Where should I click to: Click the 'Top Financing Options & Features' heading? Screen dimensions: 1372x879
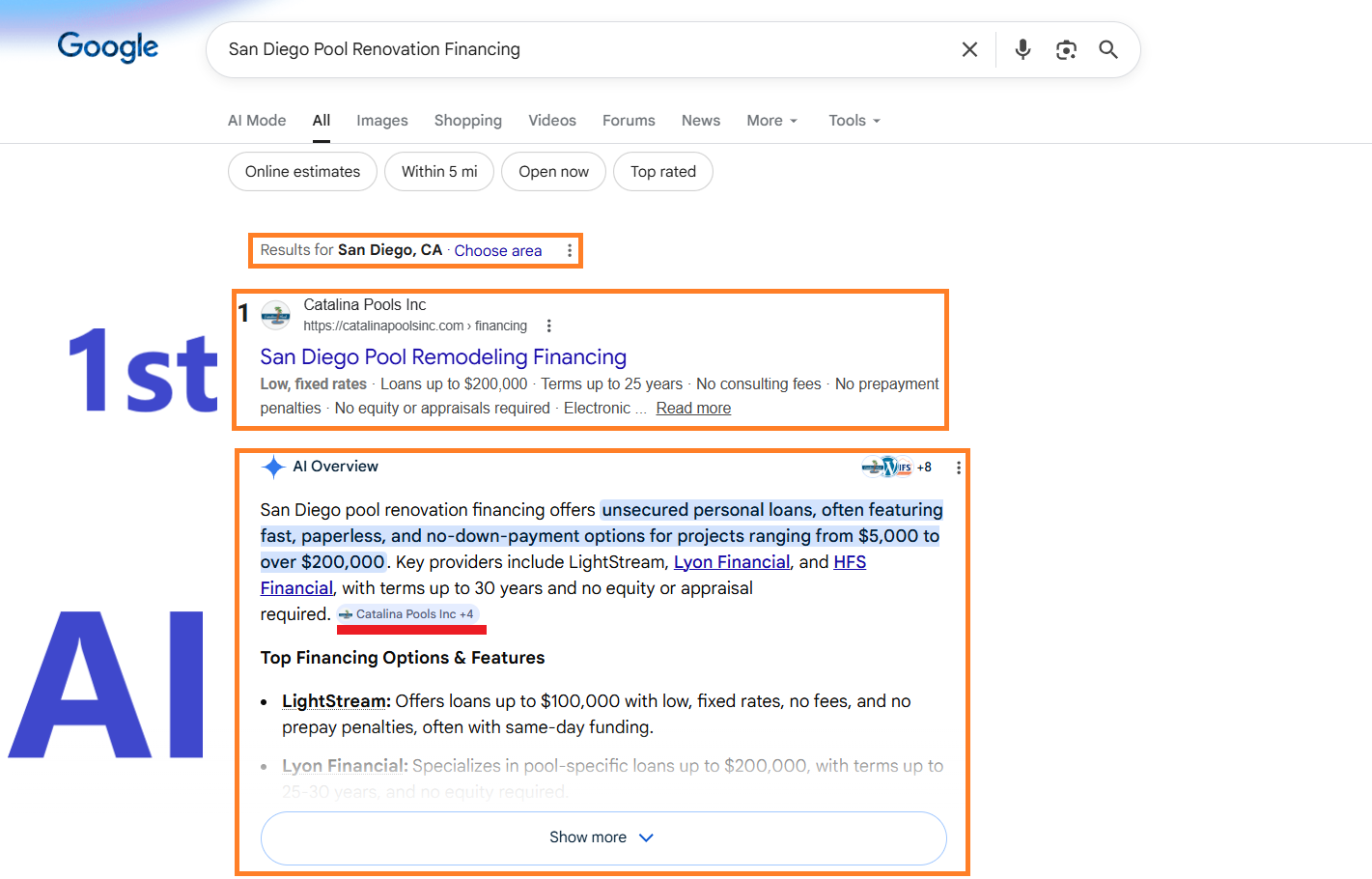[x=403, y=658]
